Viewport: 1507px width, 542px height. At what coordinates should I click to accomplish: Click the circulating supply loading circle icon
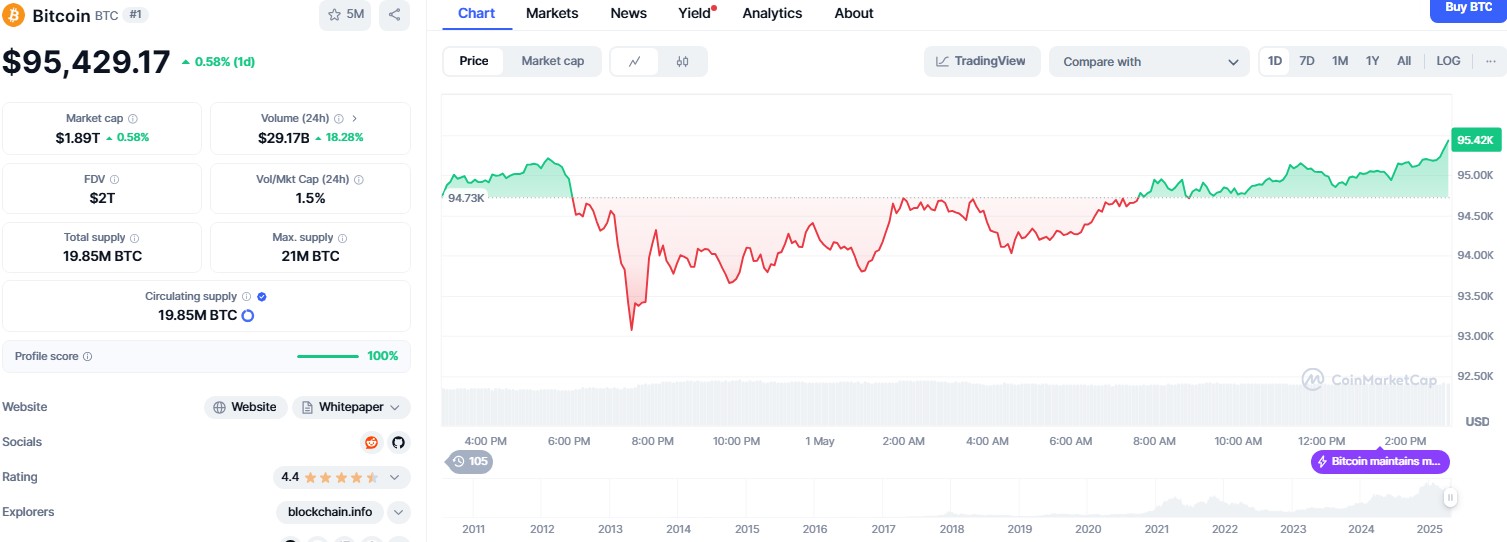click(248, 315)
